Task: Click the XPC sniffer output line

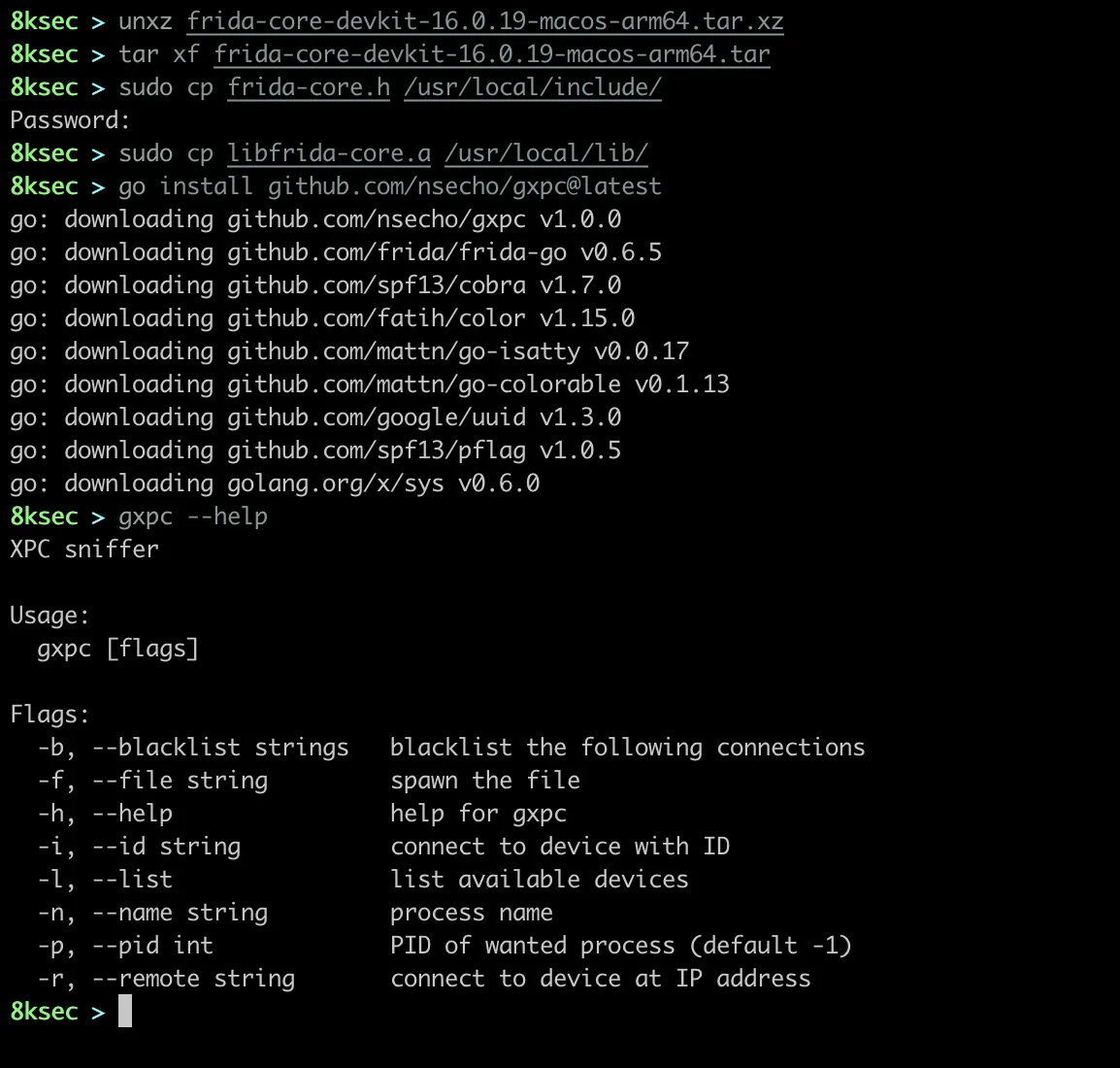Action: (84, 550)
